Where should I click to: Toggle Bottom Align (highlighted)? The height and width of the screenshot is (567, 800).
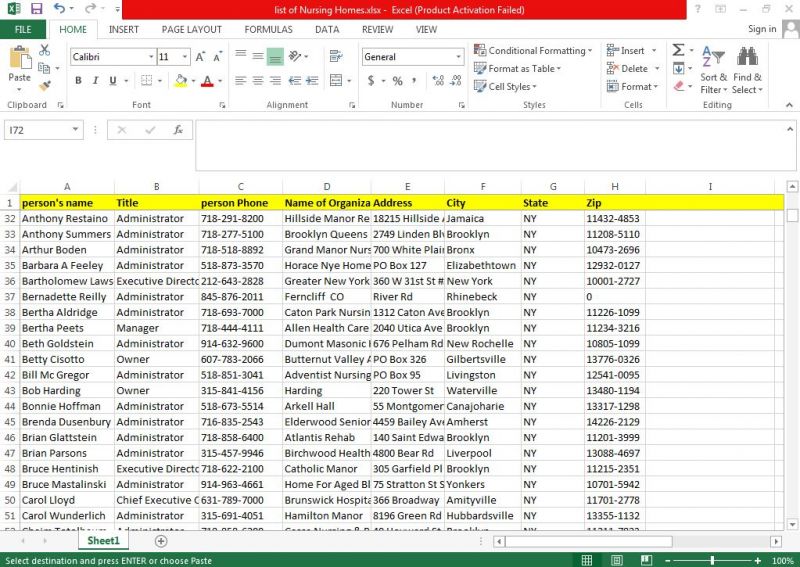(x=275, y=57)
